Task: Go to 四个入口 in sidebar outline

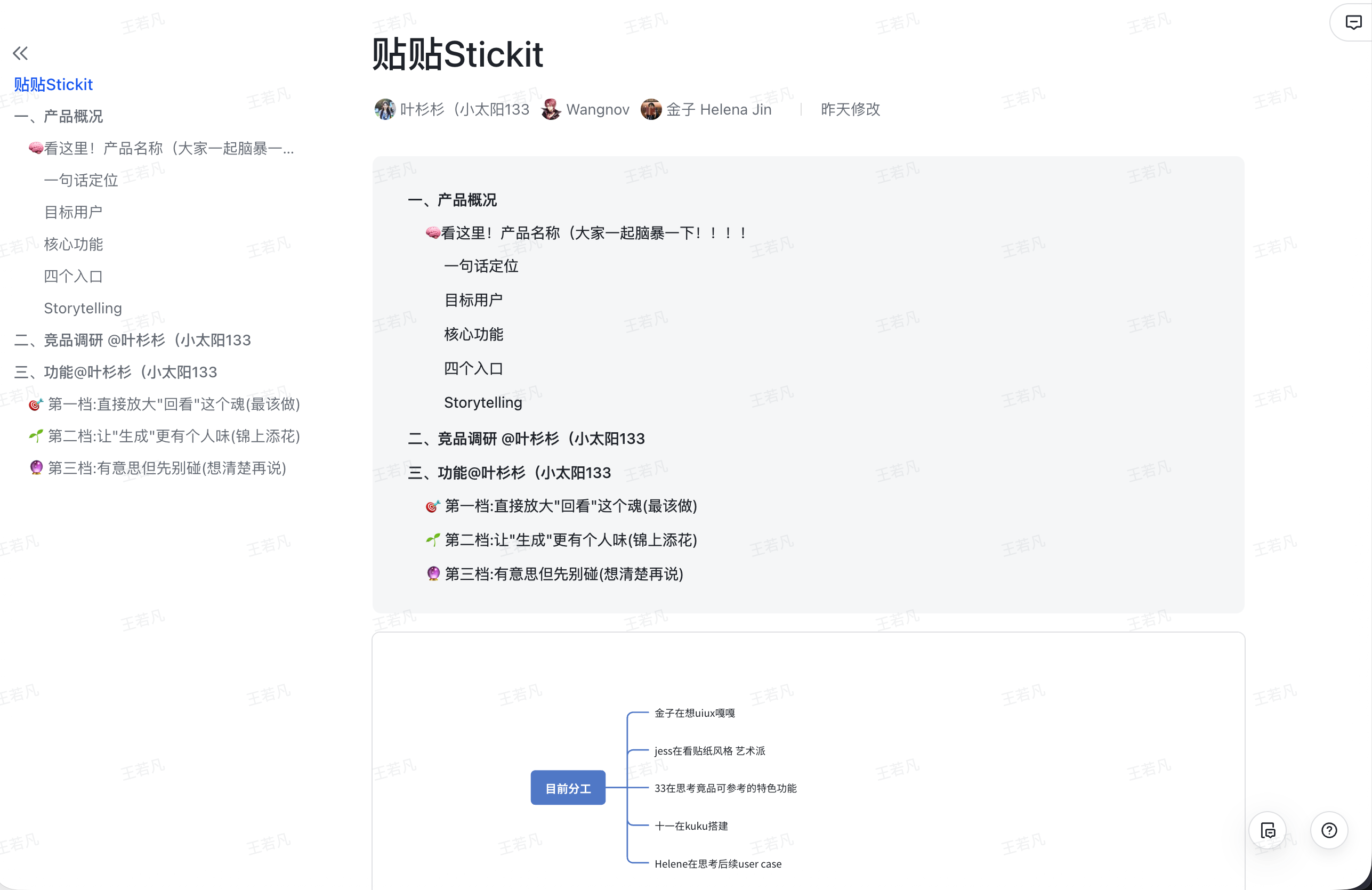Action: (x=73, y=276)
